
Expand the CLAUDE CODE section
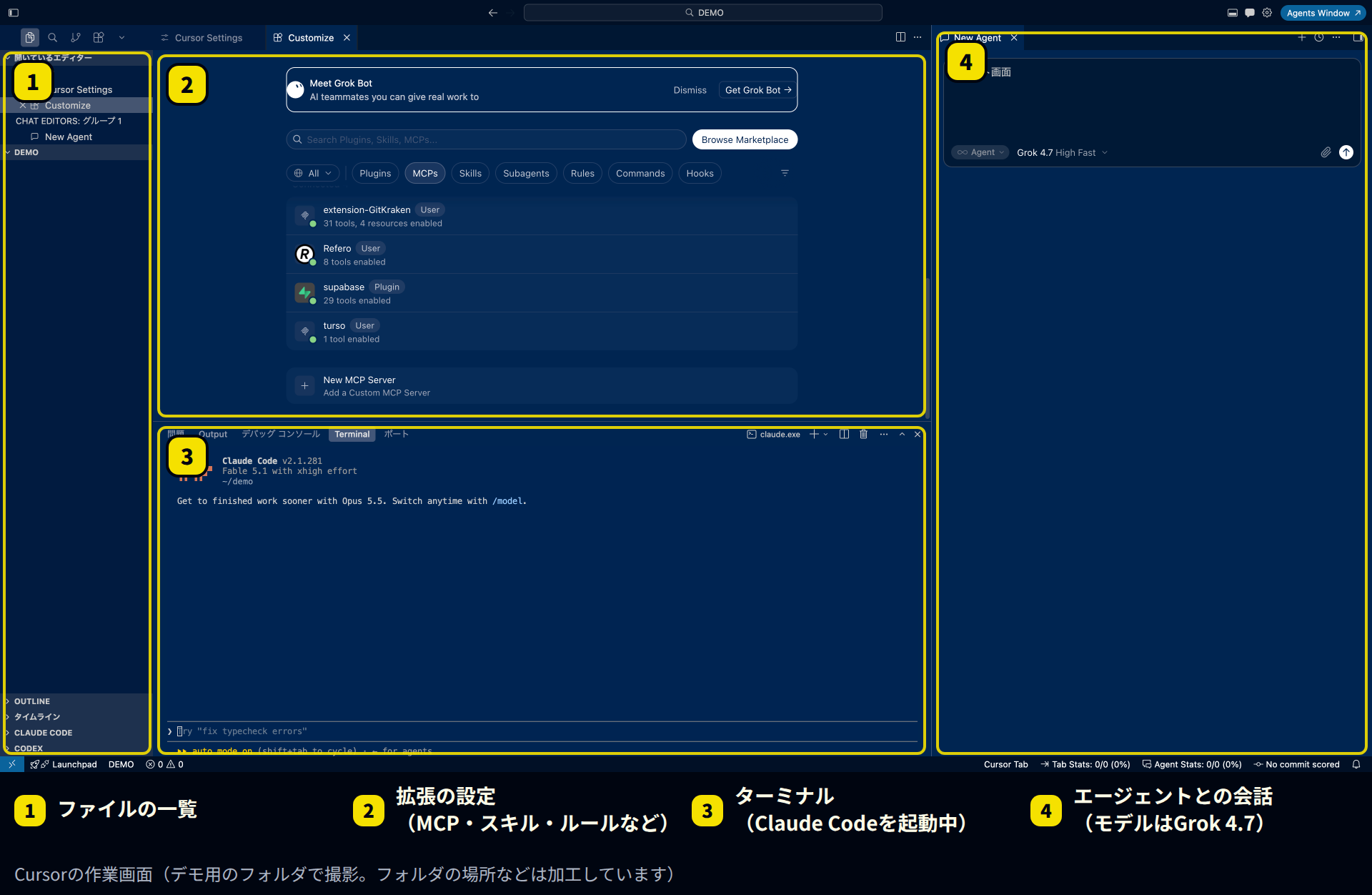click(77, 733)
